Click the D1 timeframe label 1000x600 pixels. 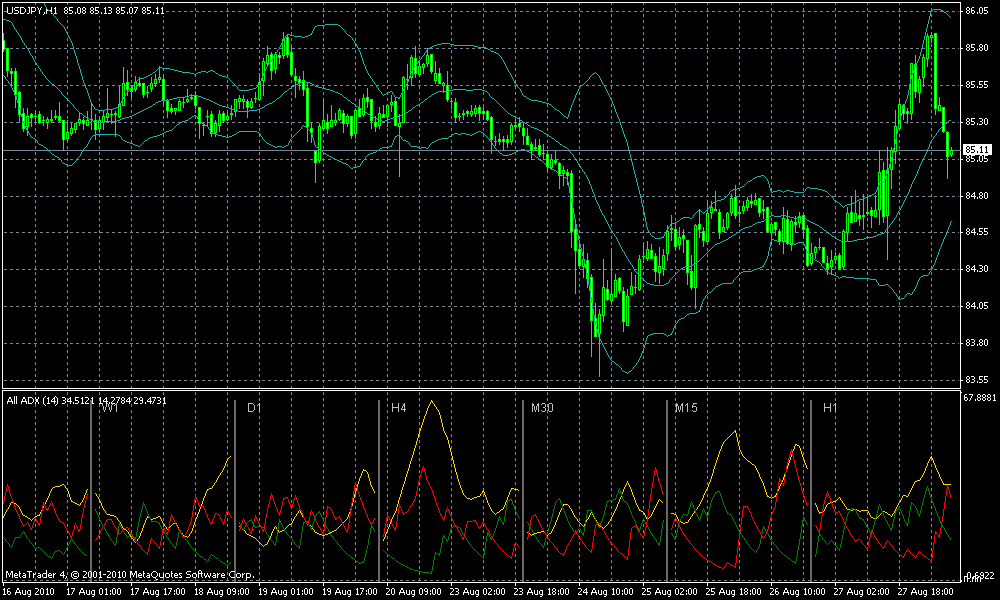pos(254,407)
